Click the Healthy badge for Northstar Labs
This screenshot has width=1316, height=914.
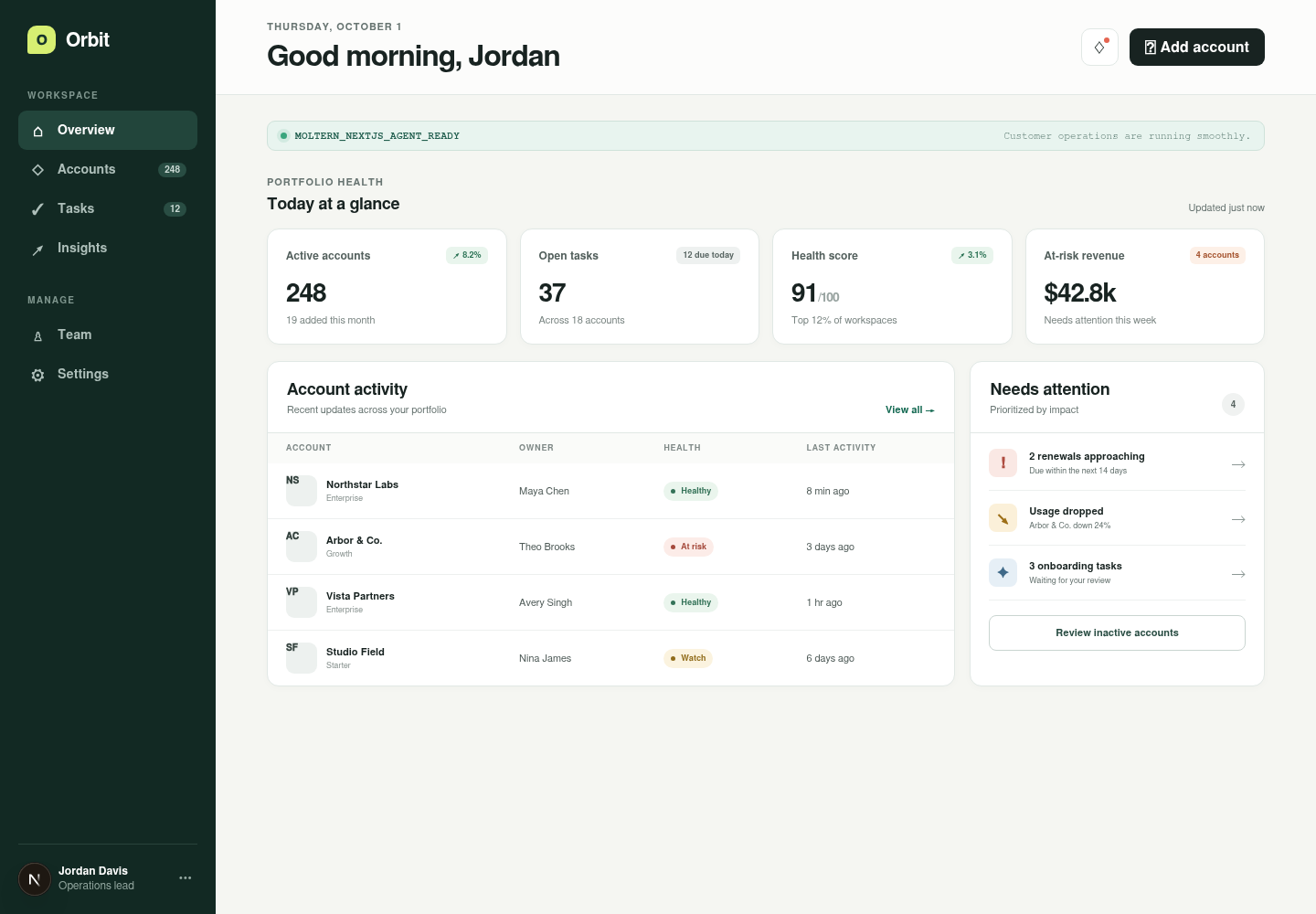pos(691,491)
